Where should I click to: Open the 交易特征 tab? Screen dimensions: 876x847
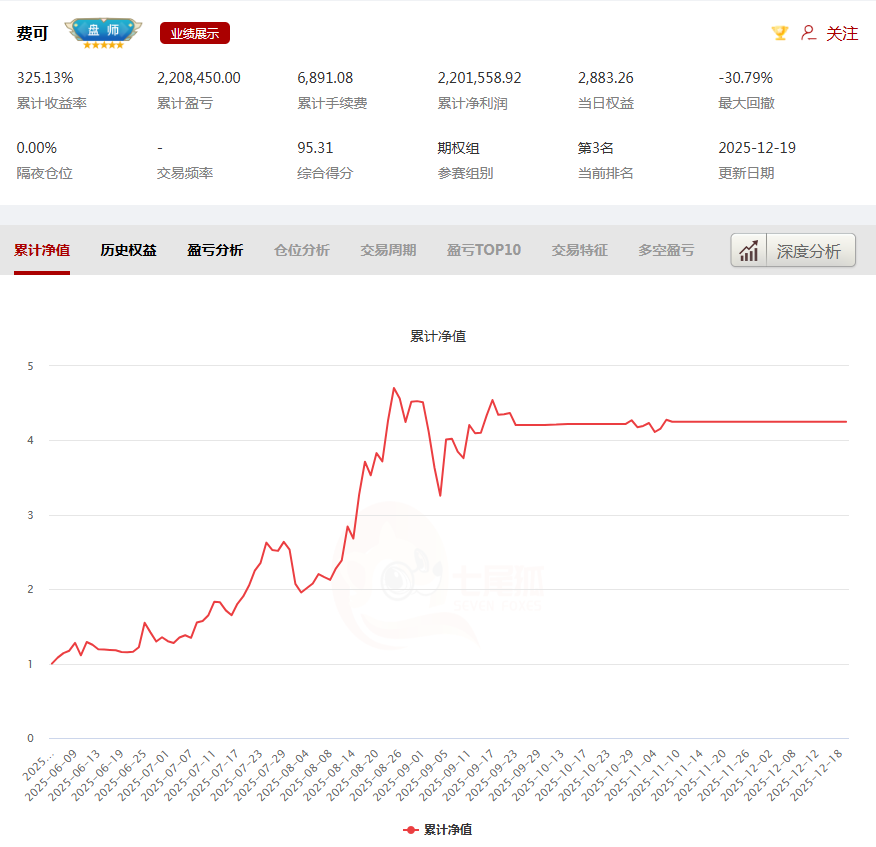[579, 250]
